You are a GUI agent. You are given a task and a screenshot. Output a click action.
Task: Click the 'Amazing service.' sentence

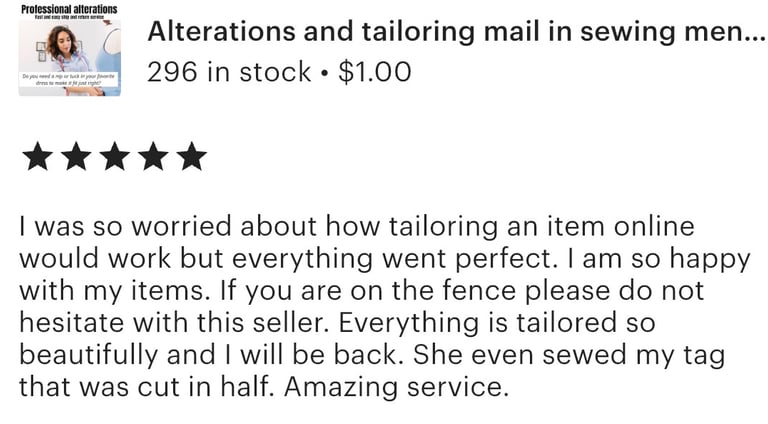pos(396,387)
